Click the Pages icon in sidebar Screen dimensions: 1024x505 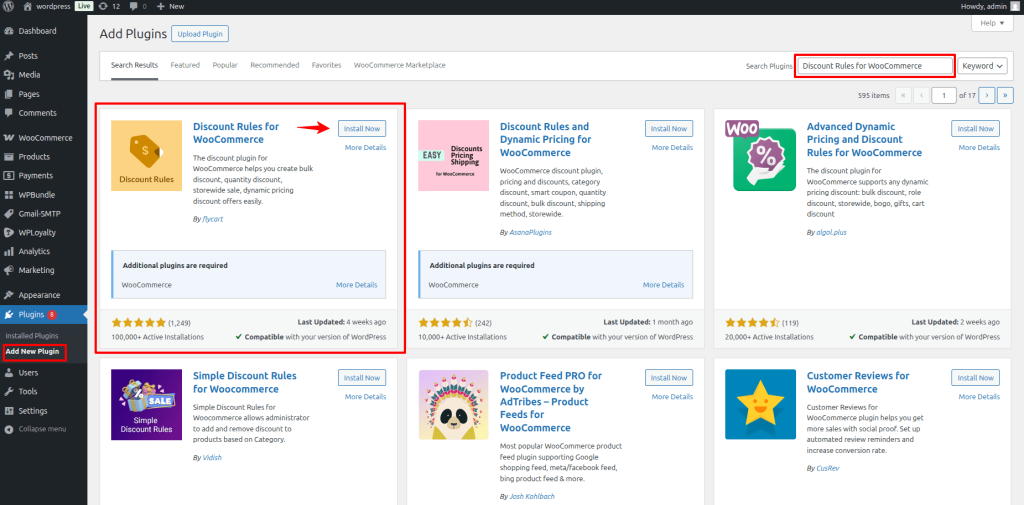coord(9,94)
